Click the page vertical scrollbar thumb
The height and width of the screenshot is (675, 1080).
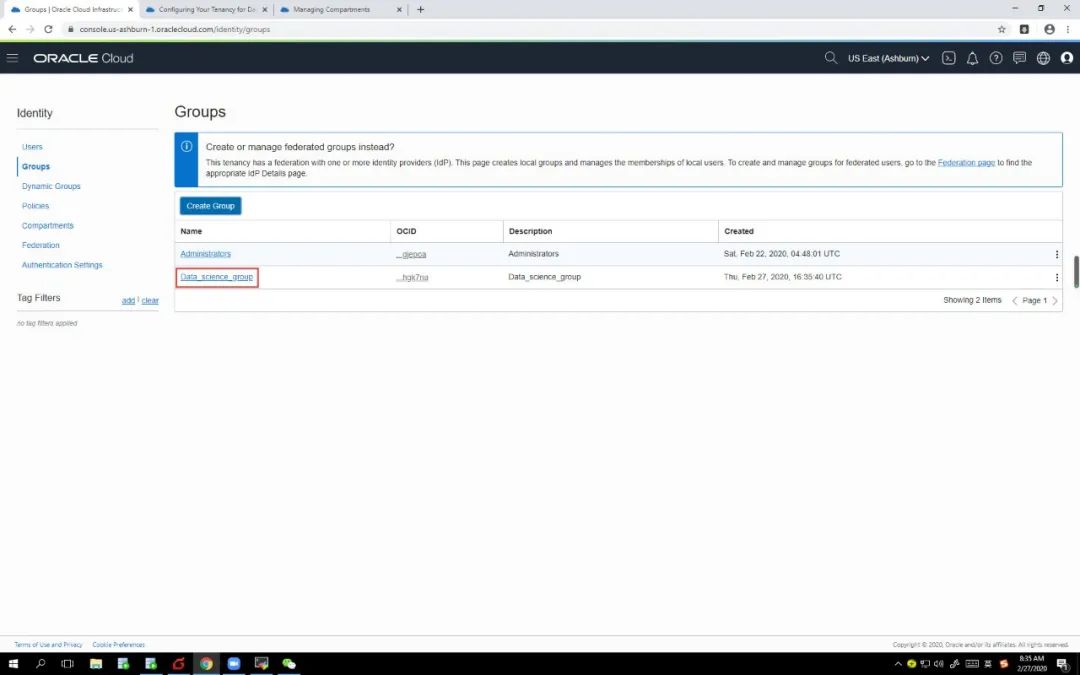(x=1075, y=272)
